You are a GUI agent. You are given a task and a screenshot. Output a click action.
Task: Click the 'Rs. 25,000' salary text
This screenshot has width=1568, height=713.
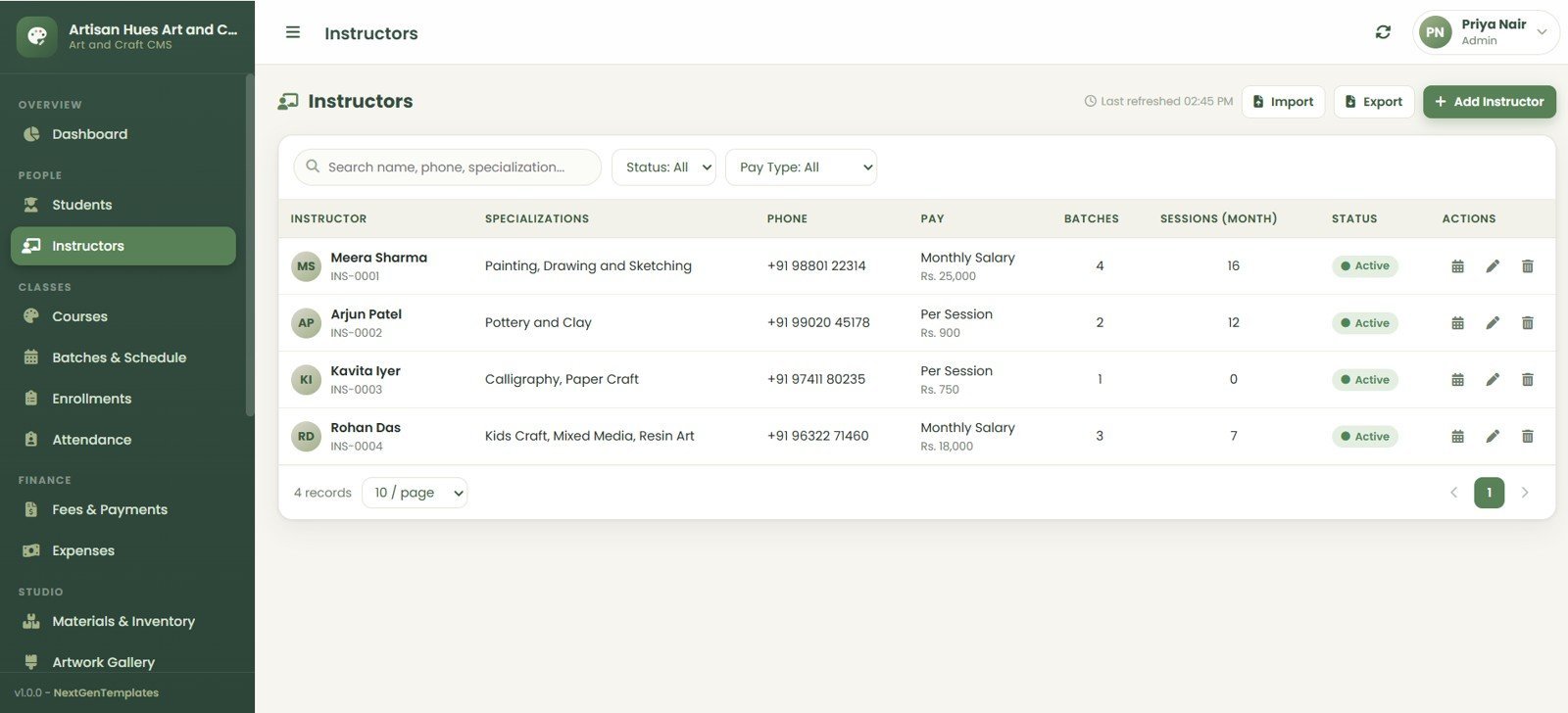(948, 276)
